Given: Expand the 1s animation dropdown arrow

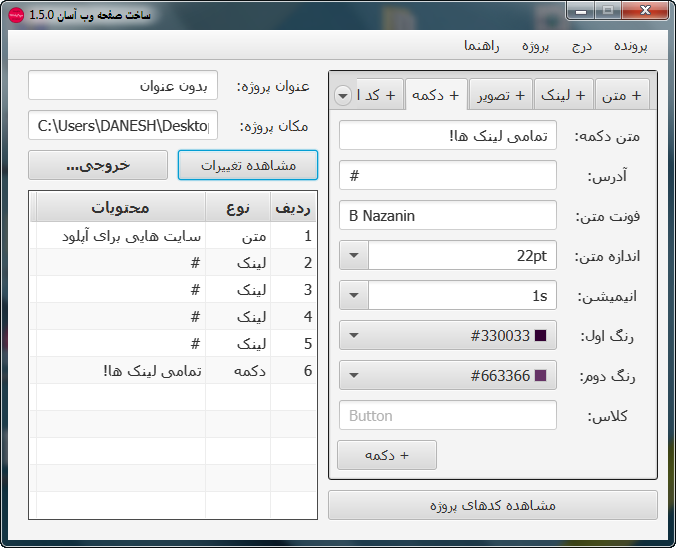Looking at the screenshot, I should point(354,295).
